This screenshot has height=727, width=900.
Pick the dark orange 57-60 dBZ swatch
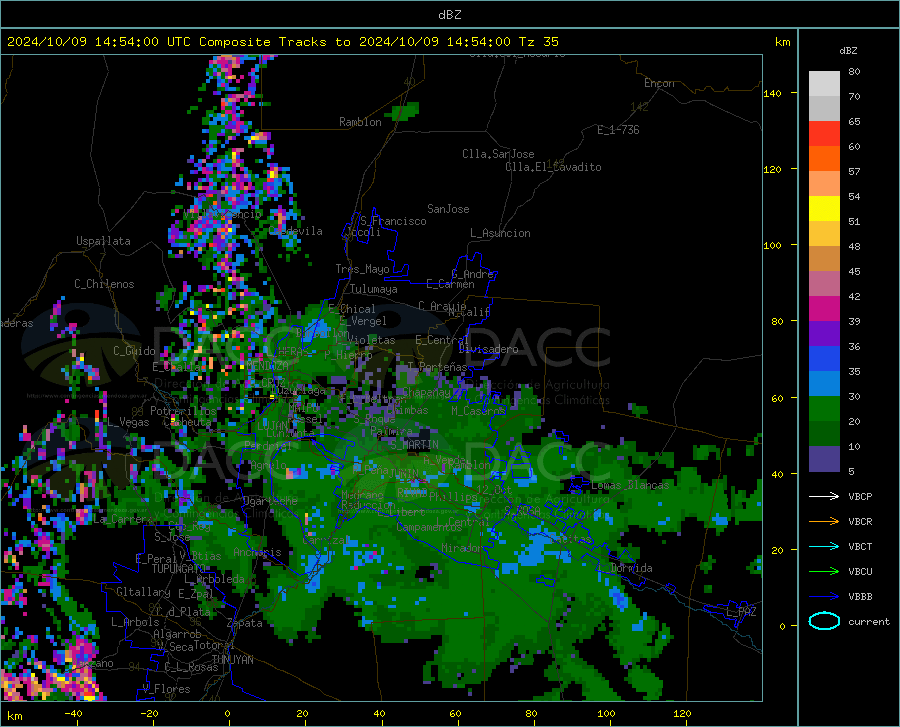point(824,159)
